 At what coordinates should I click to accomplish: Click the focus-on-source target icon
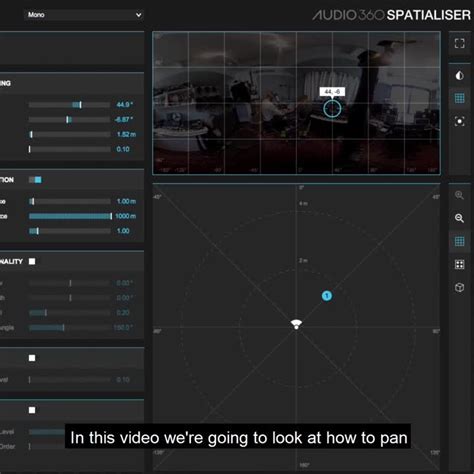click(x=459, y=121)
